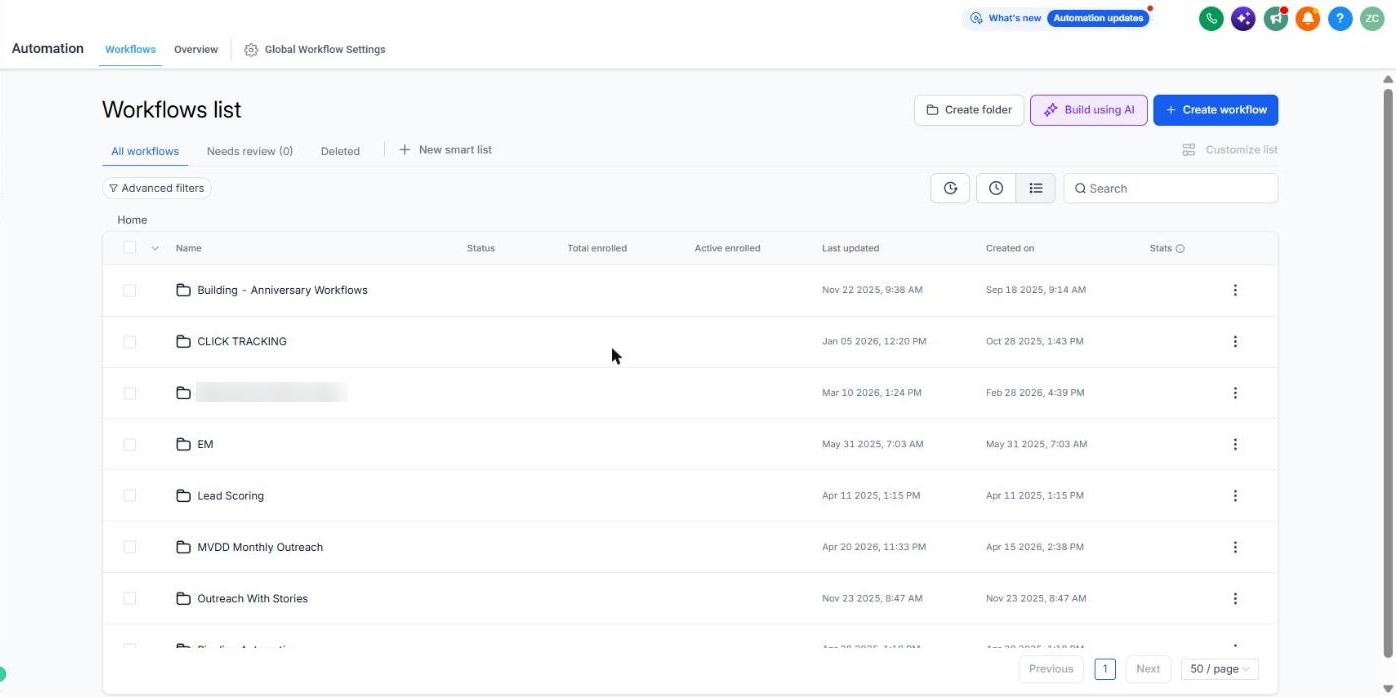This screenshot has height=697, width=1396.
Task: Add a New smart list
Action: click(445, 150)
